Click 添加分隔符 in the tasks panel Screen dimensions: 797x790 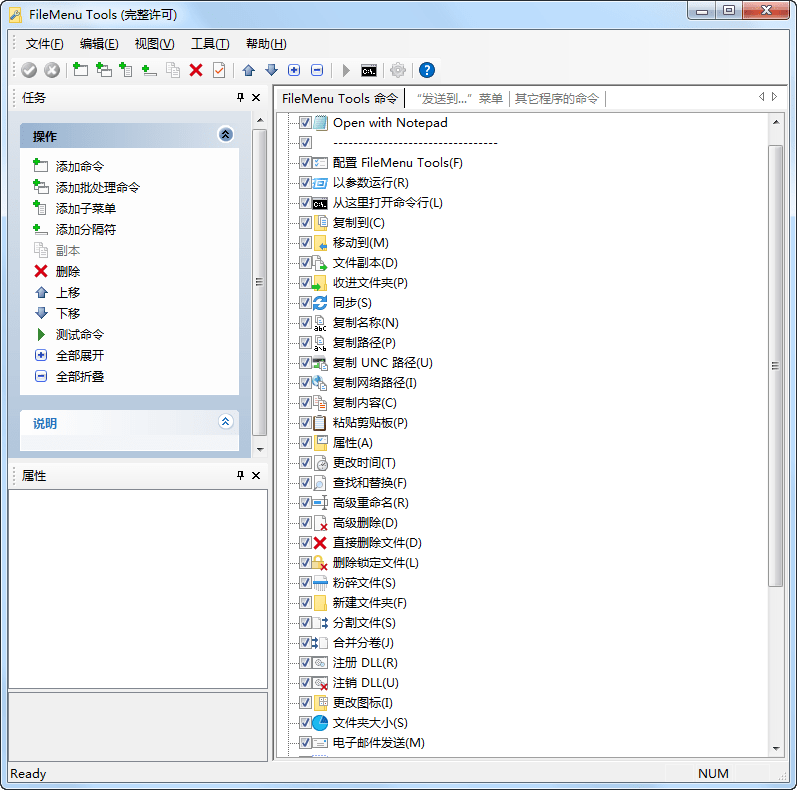tap(86, 230)
